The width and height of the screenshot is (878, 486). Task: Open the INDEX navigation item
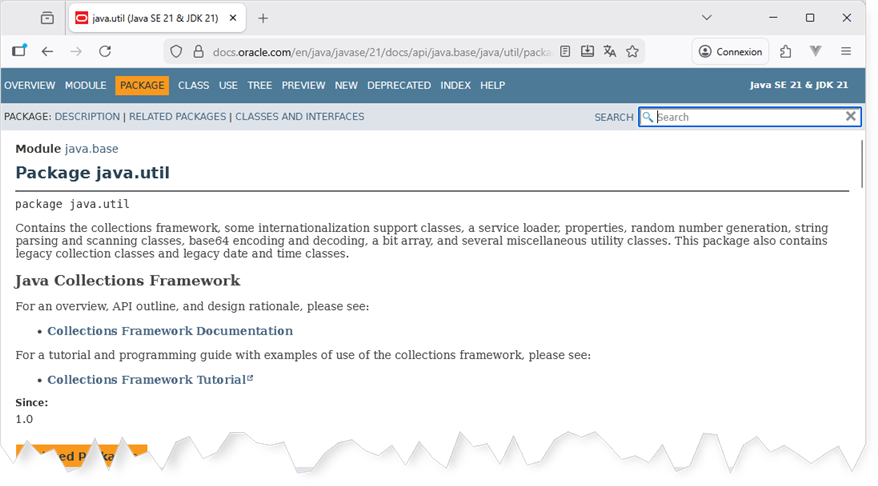coord(455,85)
